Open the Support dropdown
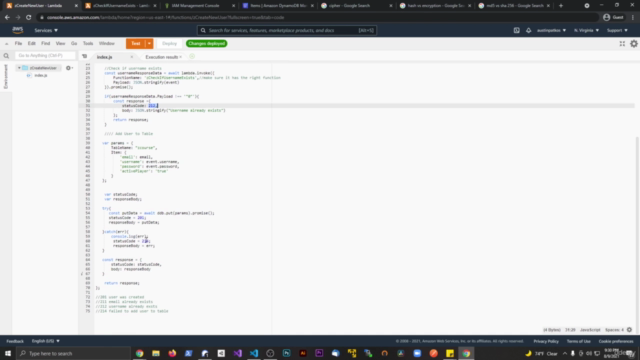 coord(617,30)
